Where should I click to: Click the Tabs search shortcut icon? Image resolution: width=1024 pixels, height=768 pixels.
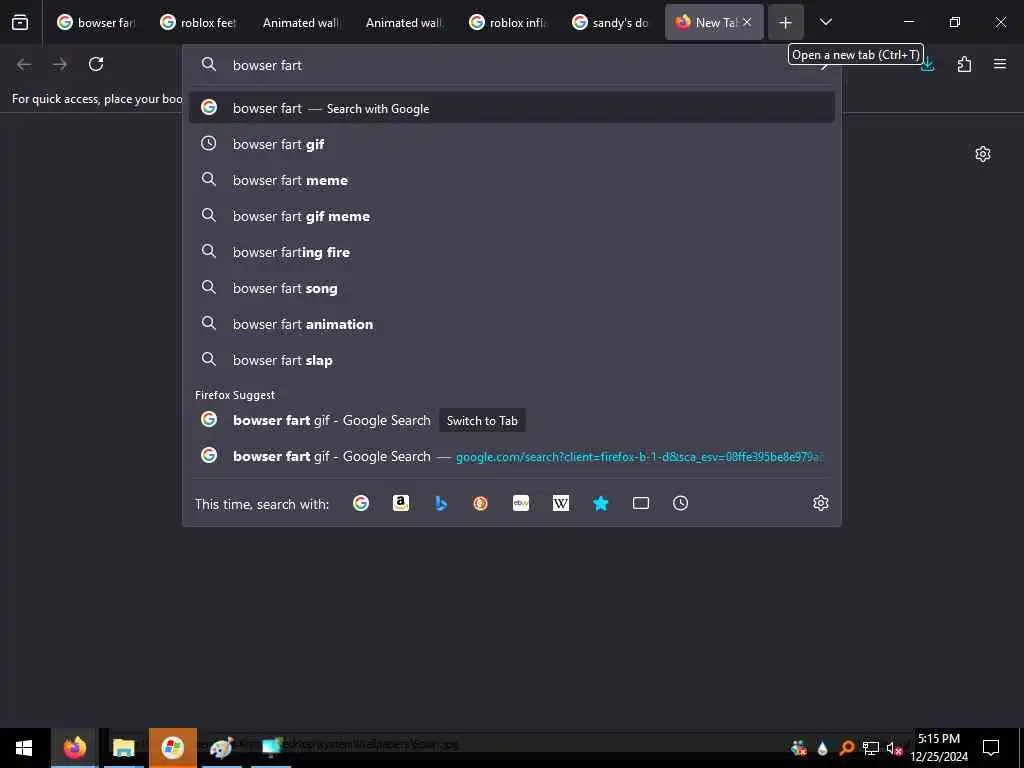coord(641,503)
